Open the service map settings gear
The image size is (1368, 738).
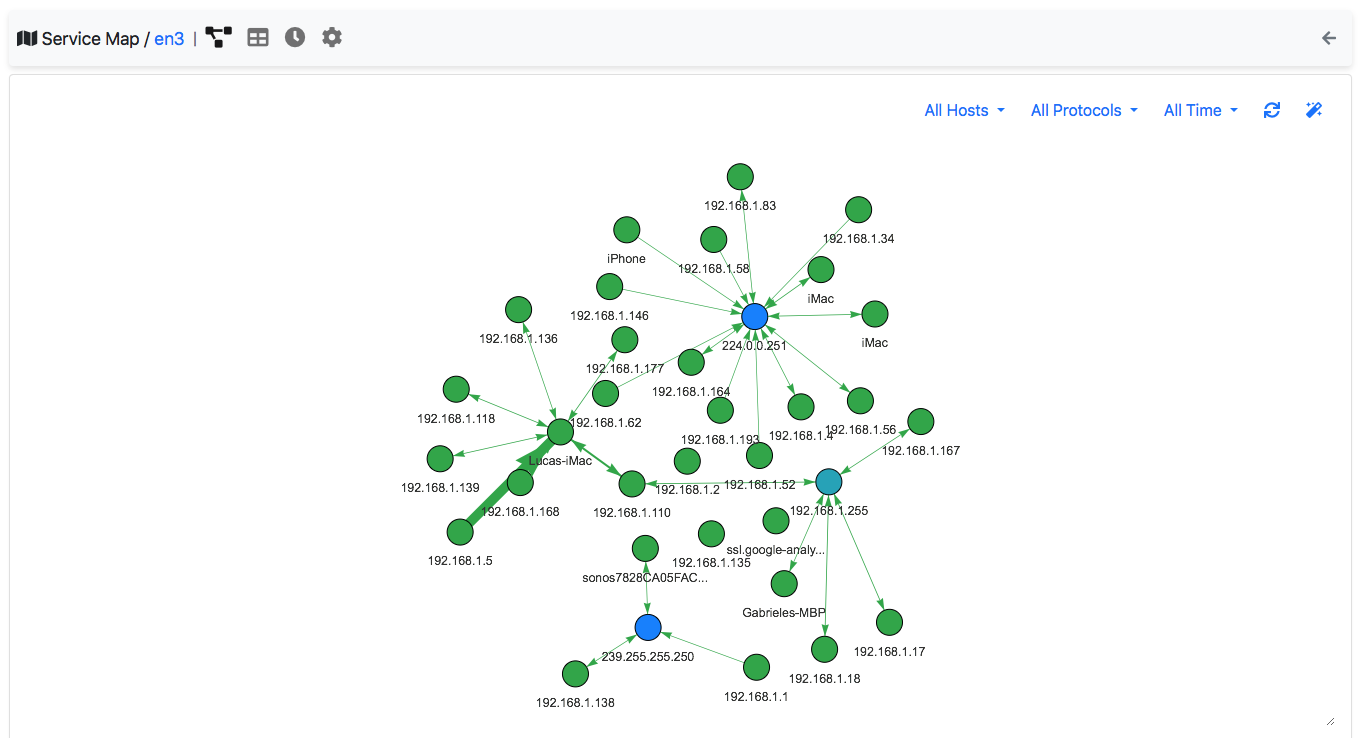(331, 37)
